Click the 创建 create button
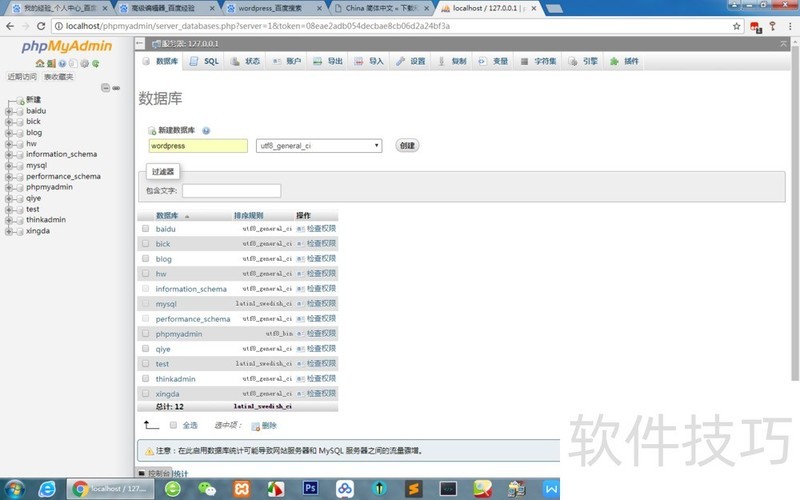This screenshot has height=500, width=800. tap(407, 145)
